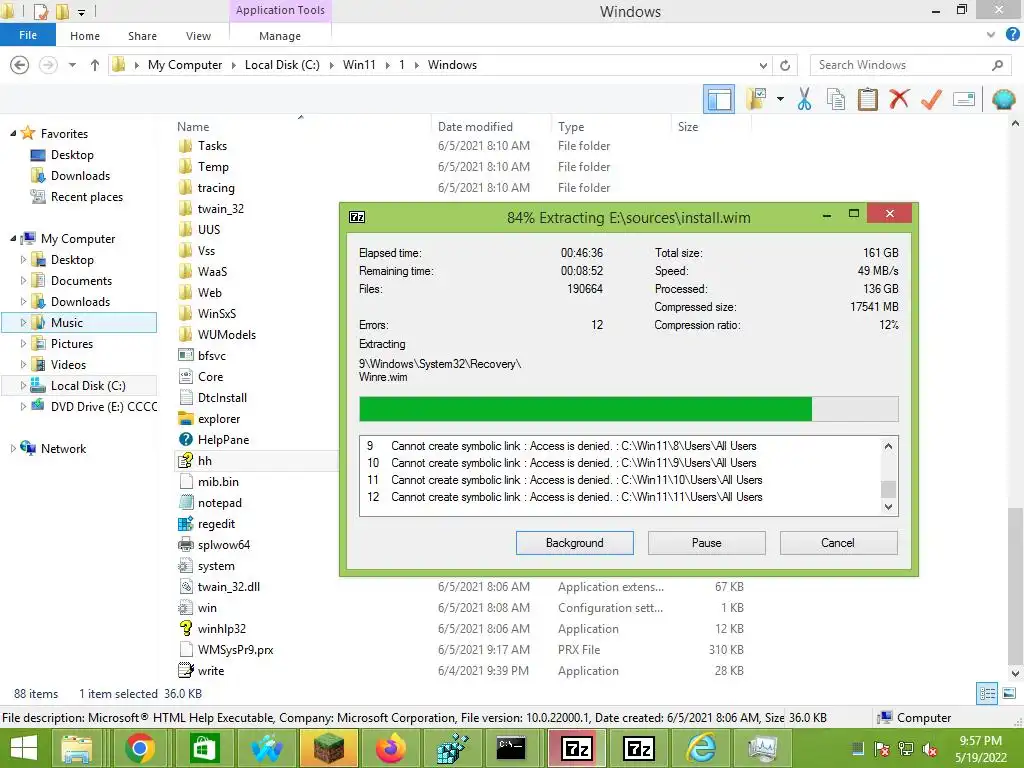The height and width of the screenshot is (768, 1024).
Task: Open the File tab
Action: (x=27, y=35)
